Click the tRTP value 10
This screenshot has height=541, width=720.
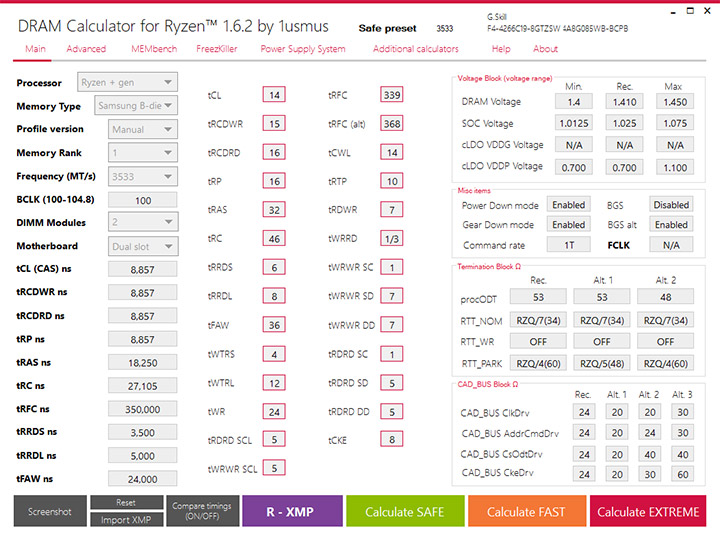(x=392, y=181)
